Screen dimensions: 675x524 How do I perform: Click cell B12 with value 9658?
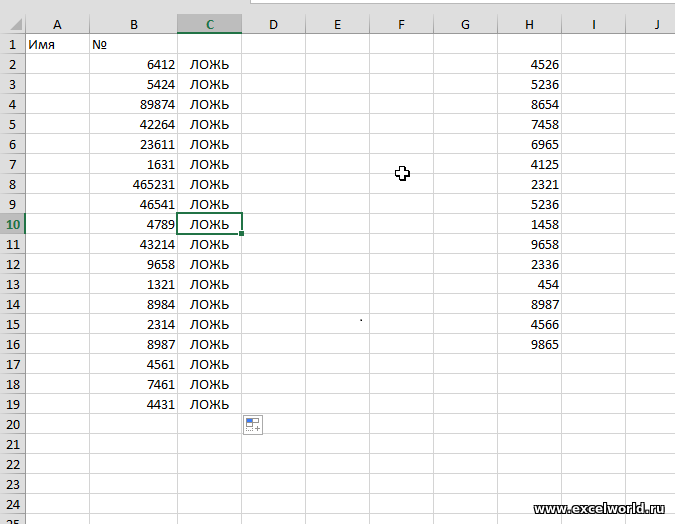pos(133,264)
